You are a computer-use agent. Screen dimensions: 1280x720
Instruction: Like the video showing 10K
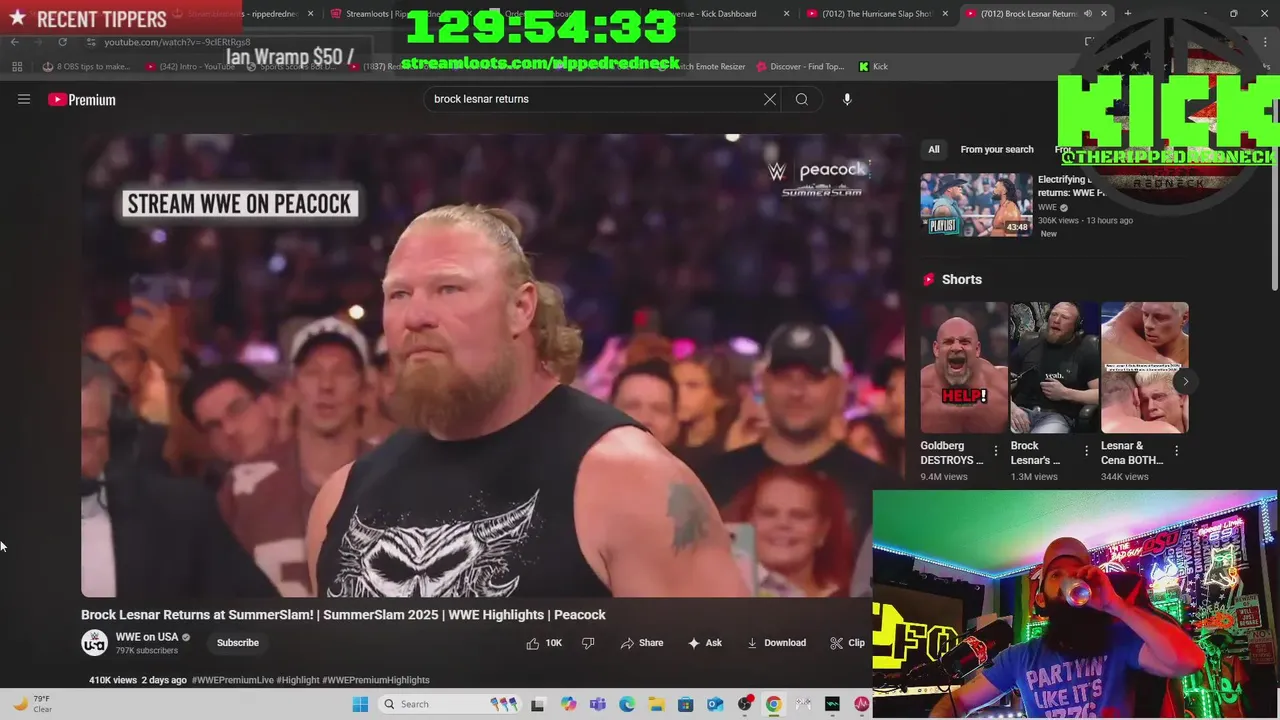coord(544,643)
